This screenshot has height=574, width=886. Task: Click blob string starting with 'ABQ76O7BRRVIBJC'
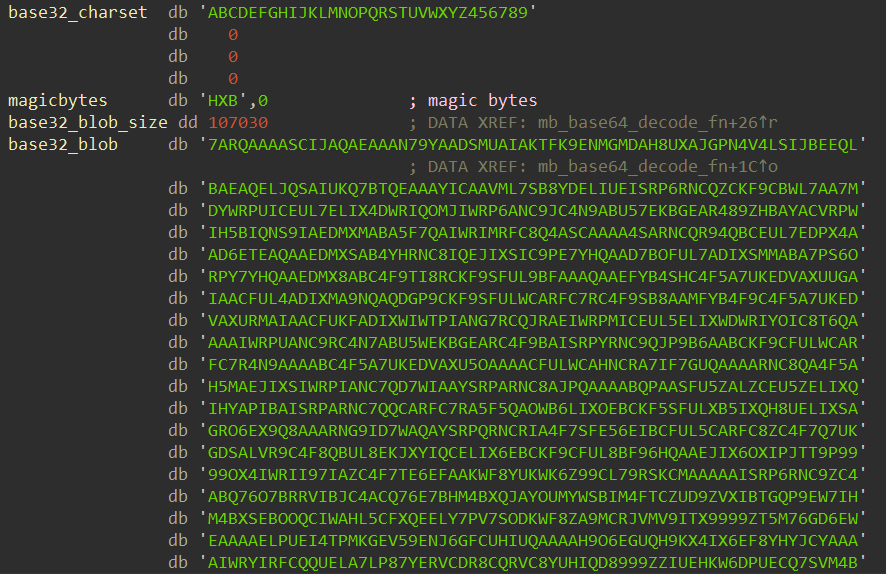tap(533, 497)
